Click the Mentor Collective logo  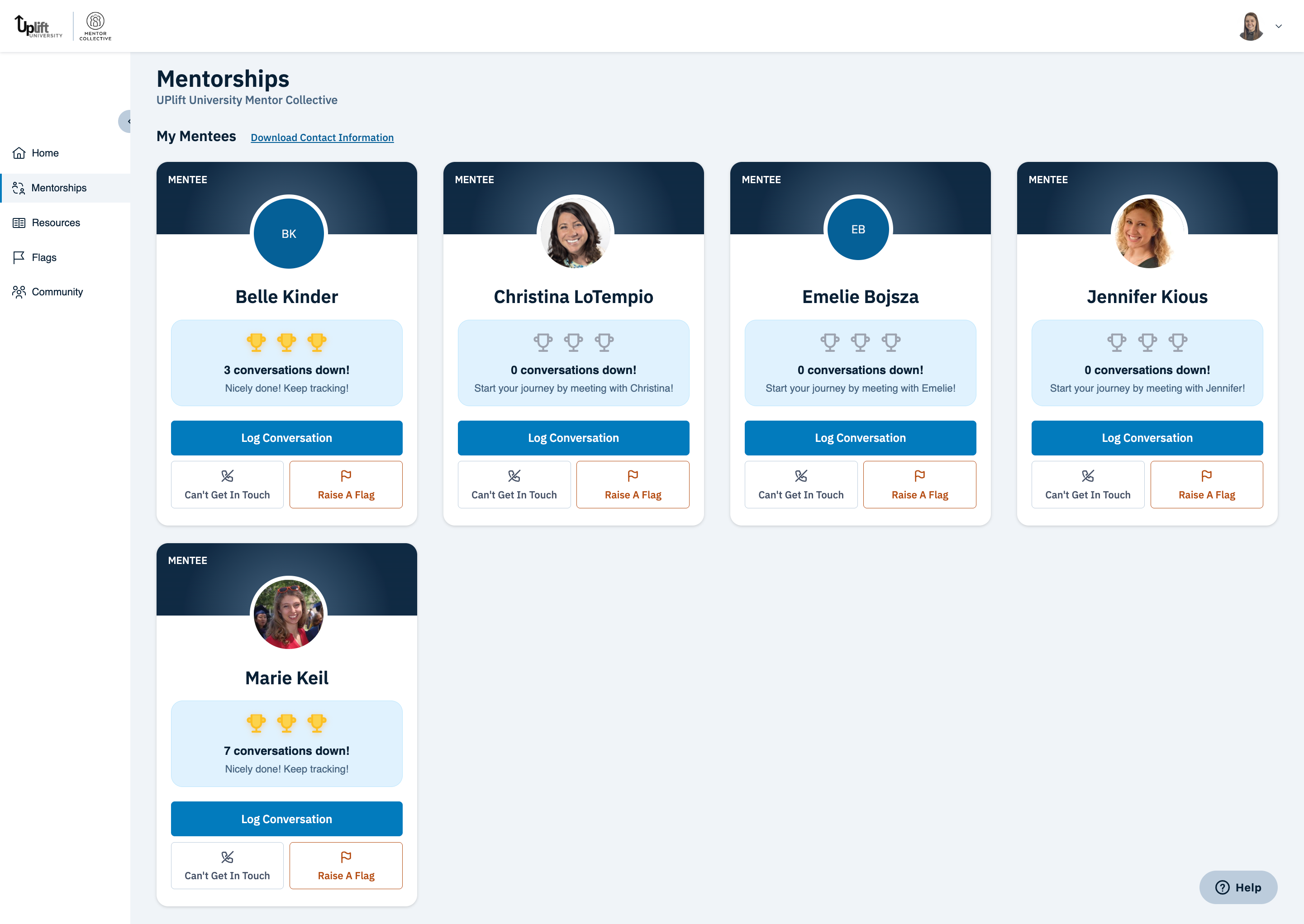95,26
